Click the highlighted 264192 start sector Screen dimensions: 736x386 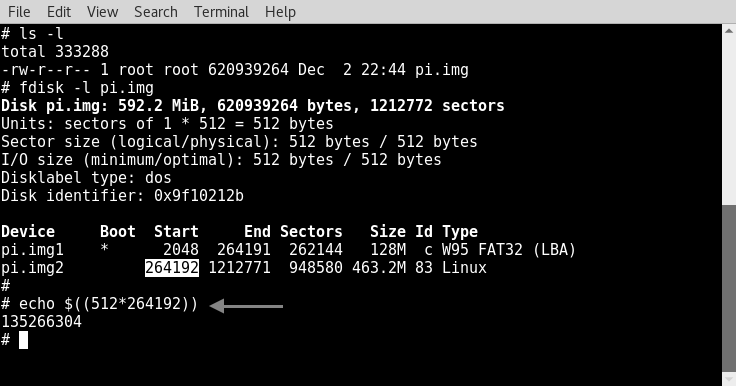(172, 268)
